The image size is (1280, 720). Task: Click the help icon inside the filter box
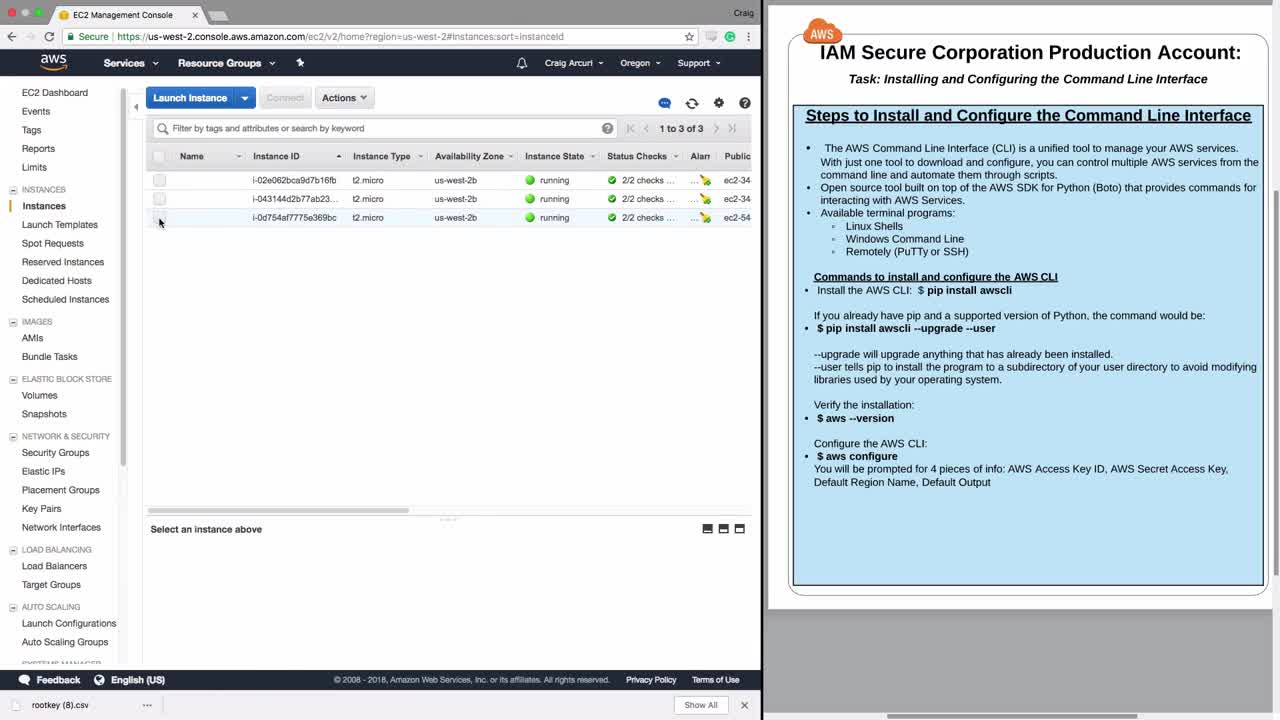pos(608,128)
